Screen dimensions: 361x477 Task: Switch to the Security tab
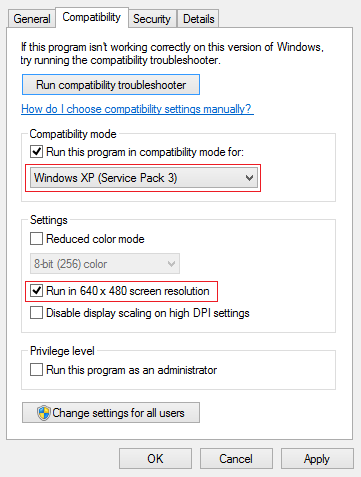click(152, 19)
